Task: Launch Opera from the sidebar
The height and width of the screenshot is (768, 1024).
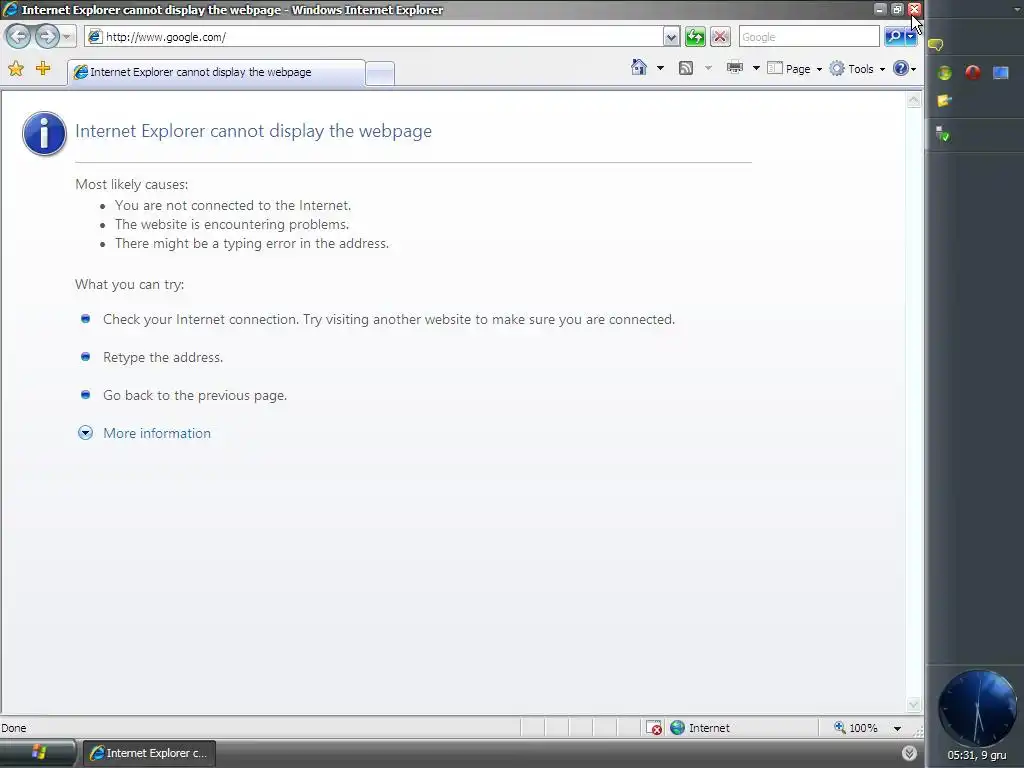Action: pos(972,72)
